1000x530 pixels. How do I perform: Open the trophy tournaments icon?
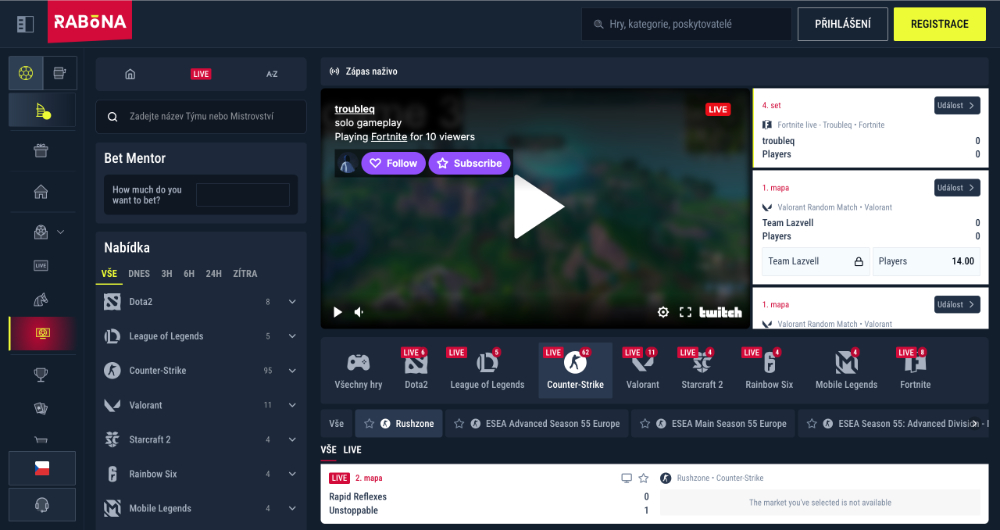[41, 374]
